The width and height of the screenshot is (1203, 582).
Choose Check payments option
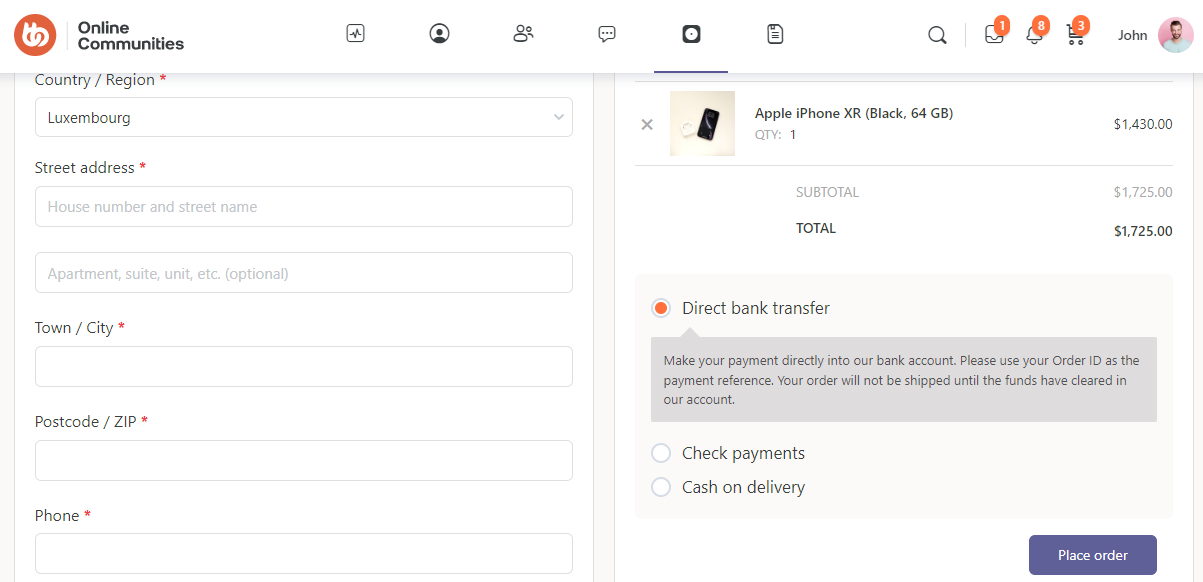[660, 453]
